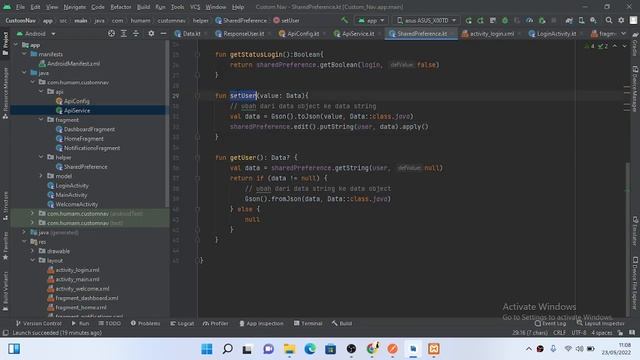The height and width of the screenshot is (360, 640).
Task: Click the Select Opened File target icon
Action: coord(111,33)
